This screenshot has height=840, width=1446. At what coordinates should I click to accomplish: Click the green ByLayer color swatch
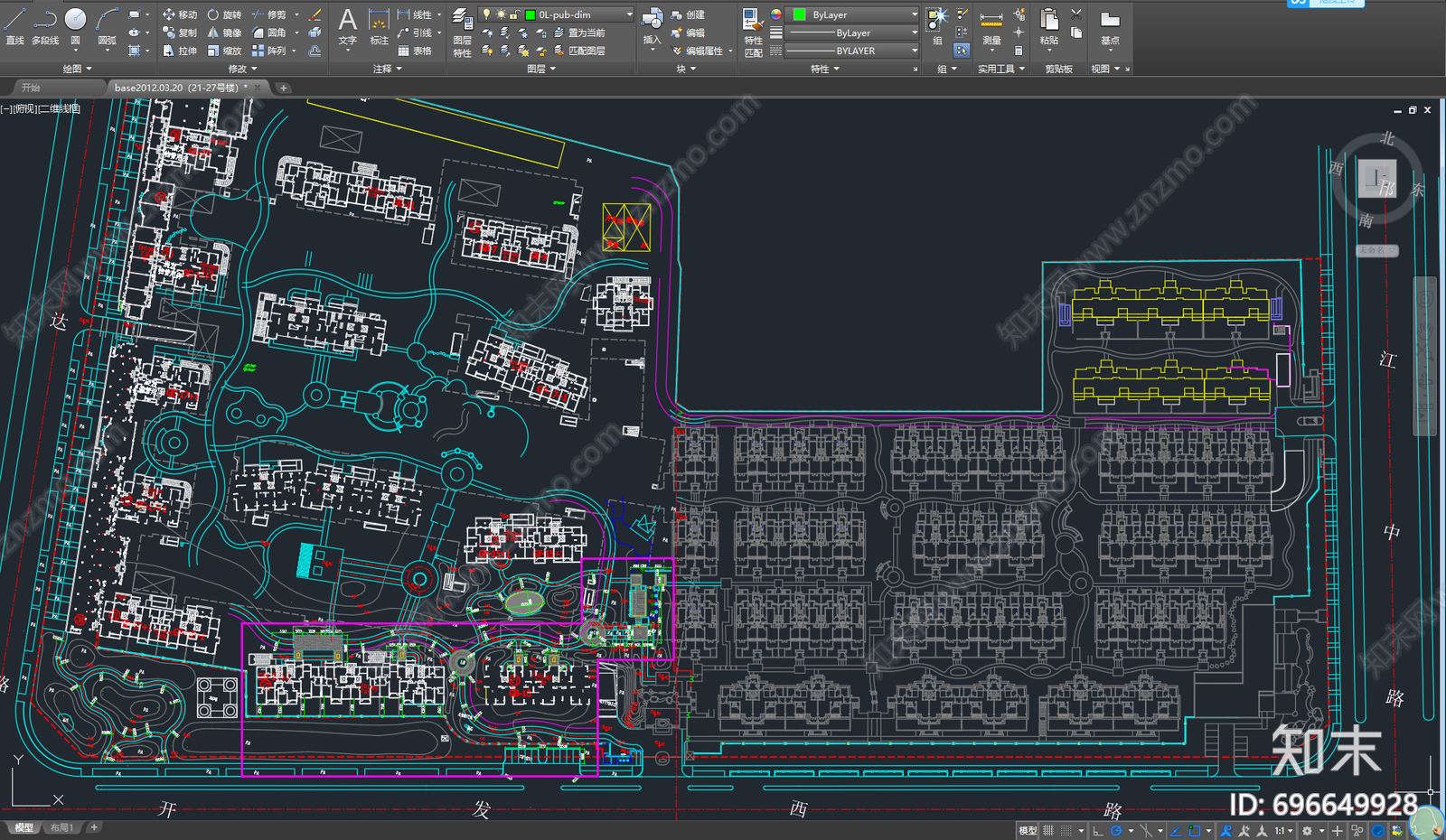point(799,14)
